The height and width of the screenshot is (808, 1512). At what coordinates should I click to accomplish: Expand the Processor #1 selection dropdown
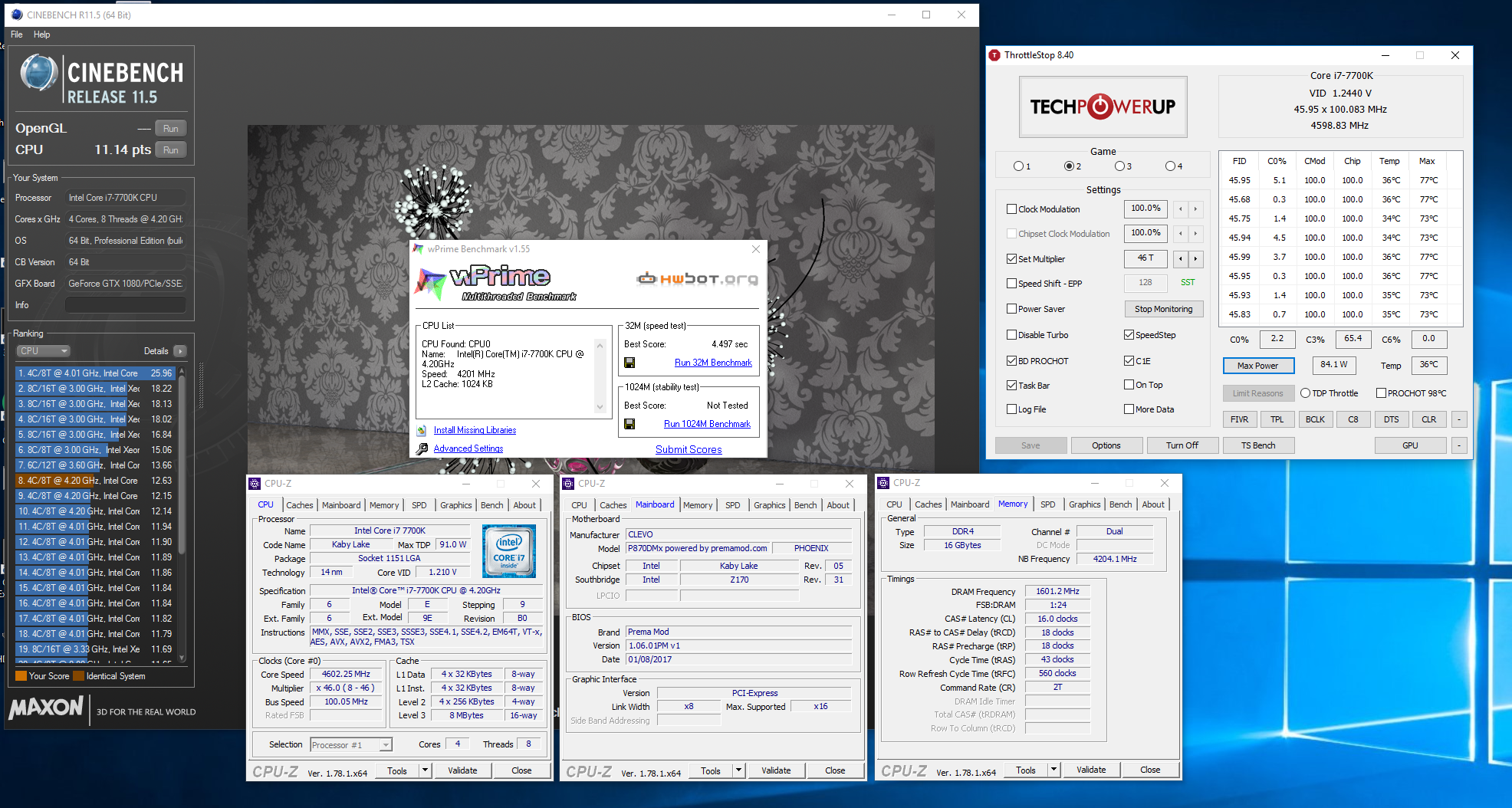click(386, 745)
